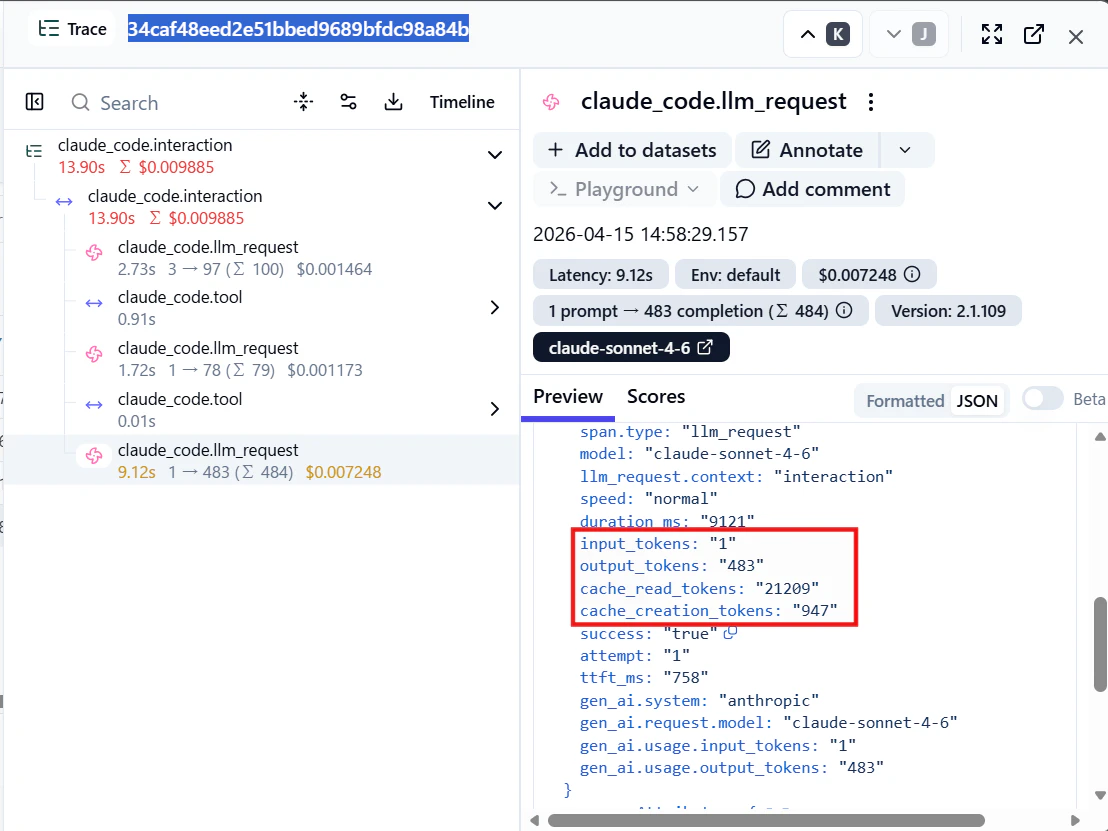
Task: Toggle the Beta switch
Action: (x=1042, y=399)
